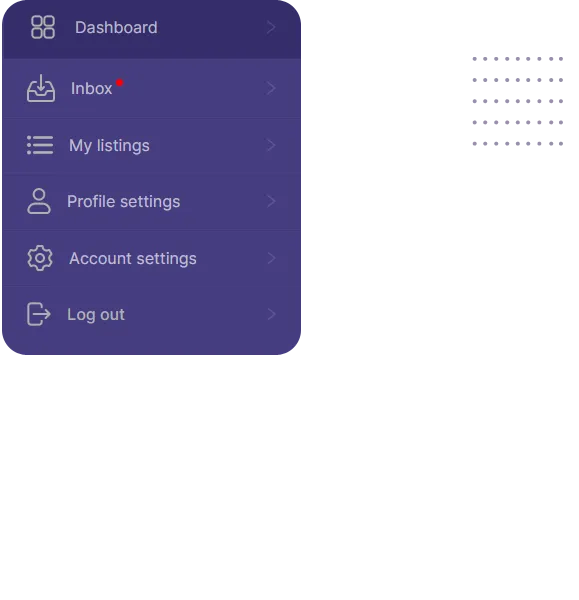This screenshot has height=600, width=579.
Task: Click the Dashboard grid icon
Action: 43,27
